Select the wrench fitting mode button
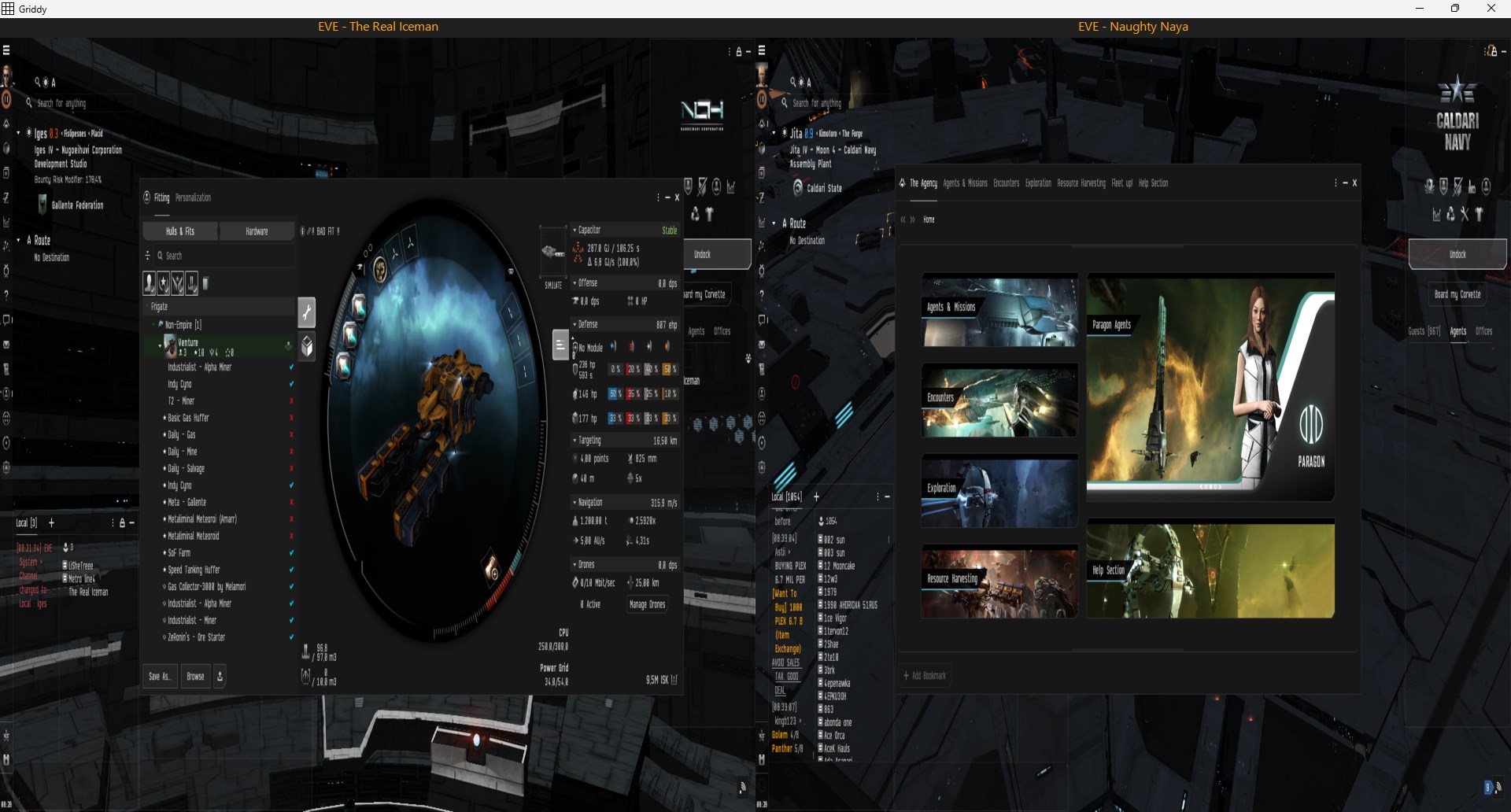Screen dimensions: 1511x812 [307, 312]
